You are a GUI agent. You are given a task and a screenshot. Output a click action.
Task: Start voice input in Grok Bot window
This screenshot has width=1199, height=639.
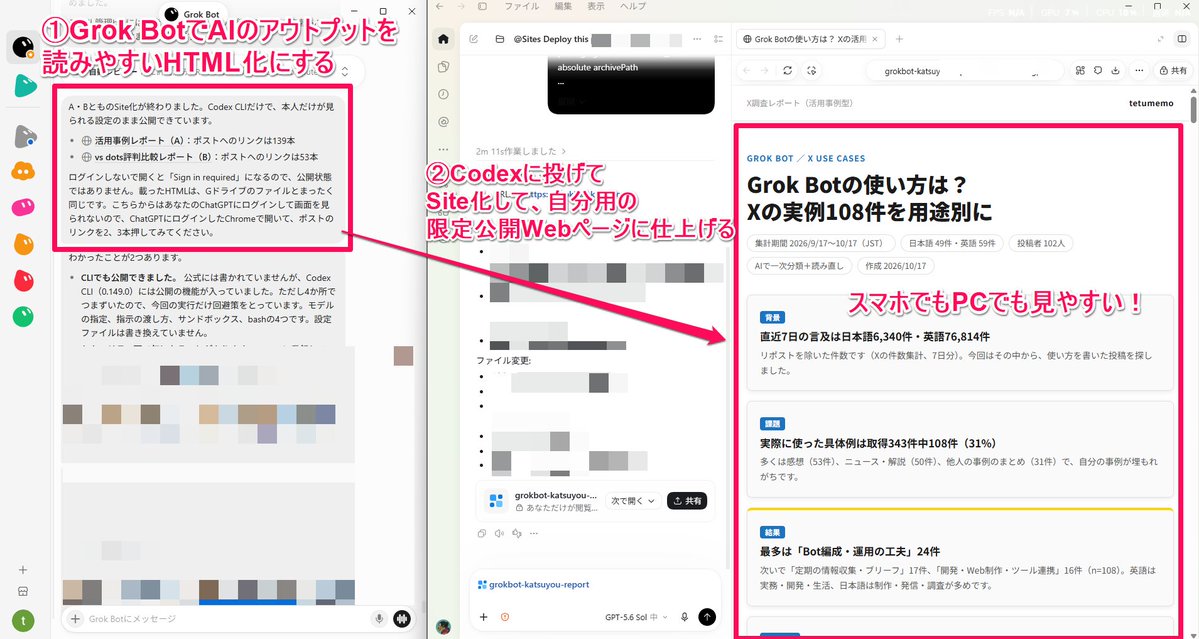point(379,618)
